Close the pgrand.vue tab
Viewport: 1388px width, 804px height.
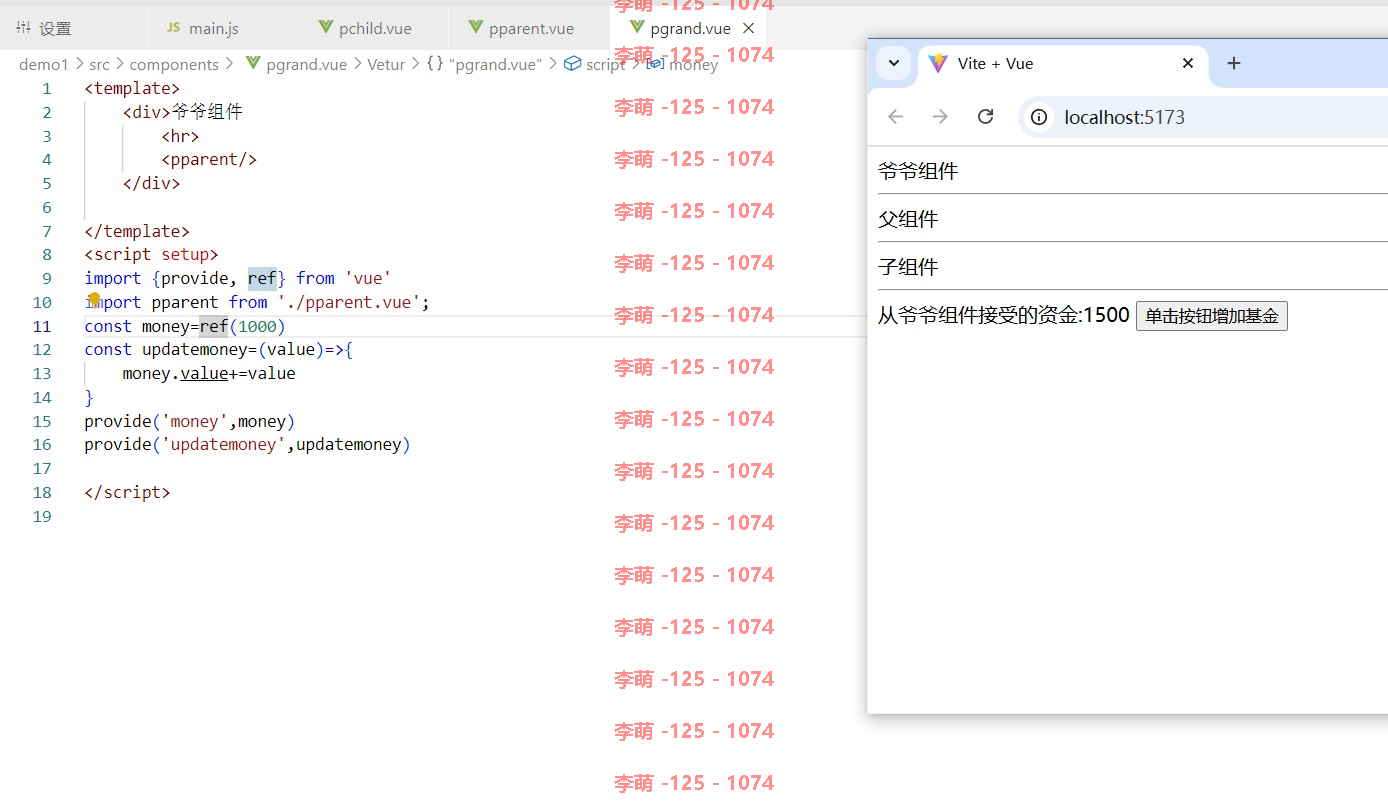pyautogui.click(x=748, y=28)
